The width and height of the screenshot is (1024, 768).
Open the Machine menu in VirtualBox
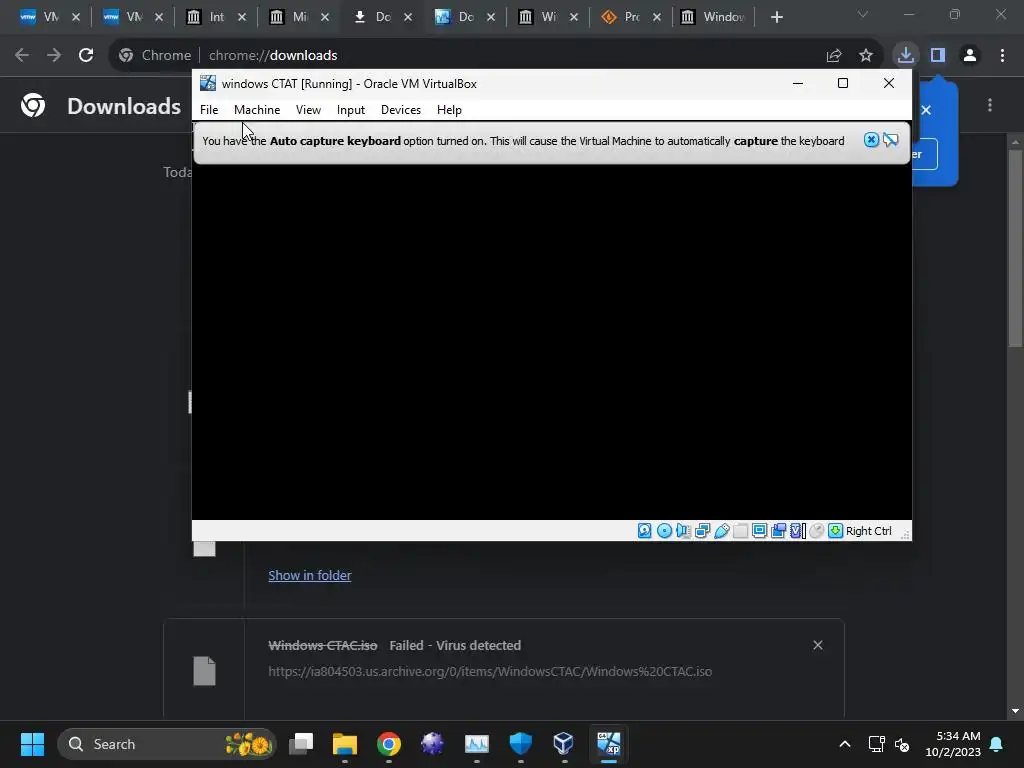tap(257, 110)
